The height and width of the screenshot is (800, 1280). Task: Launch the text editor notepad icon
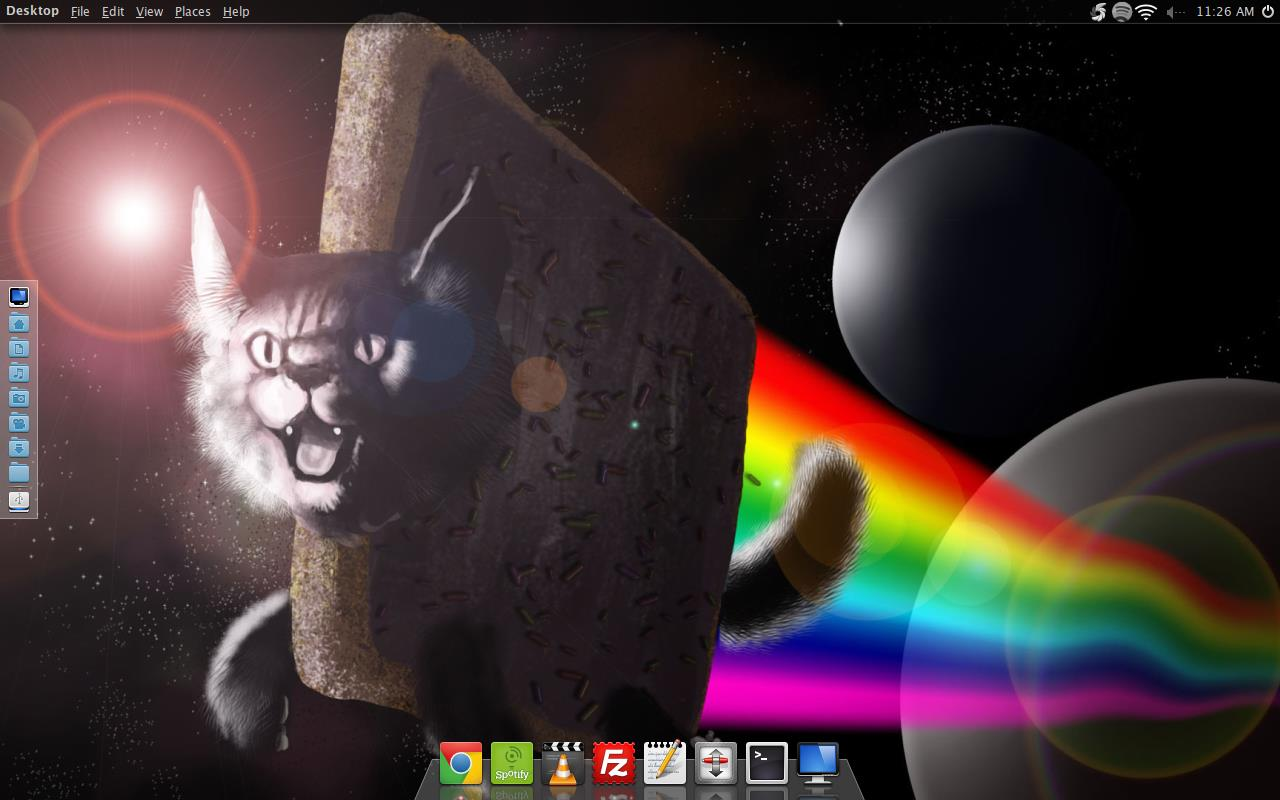click(665, 764)
